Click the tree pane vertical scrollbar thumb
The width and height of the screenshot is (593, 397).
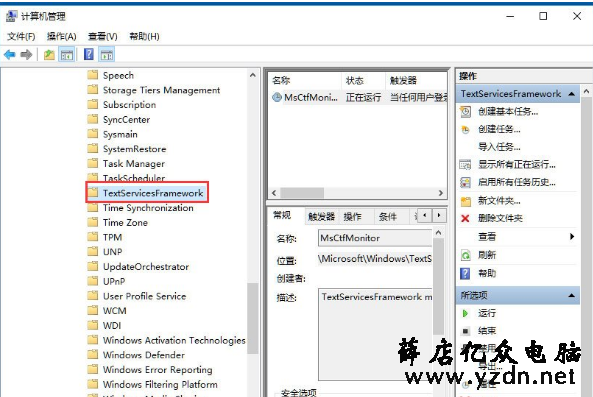pyautogui.click(x=253, y=318)
